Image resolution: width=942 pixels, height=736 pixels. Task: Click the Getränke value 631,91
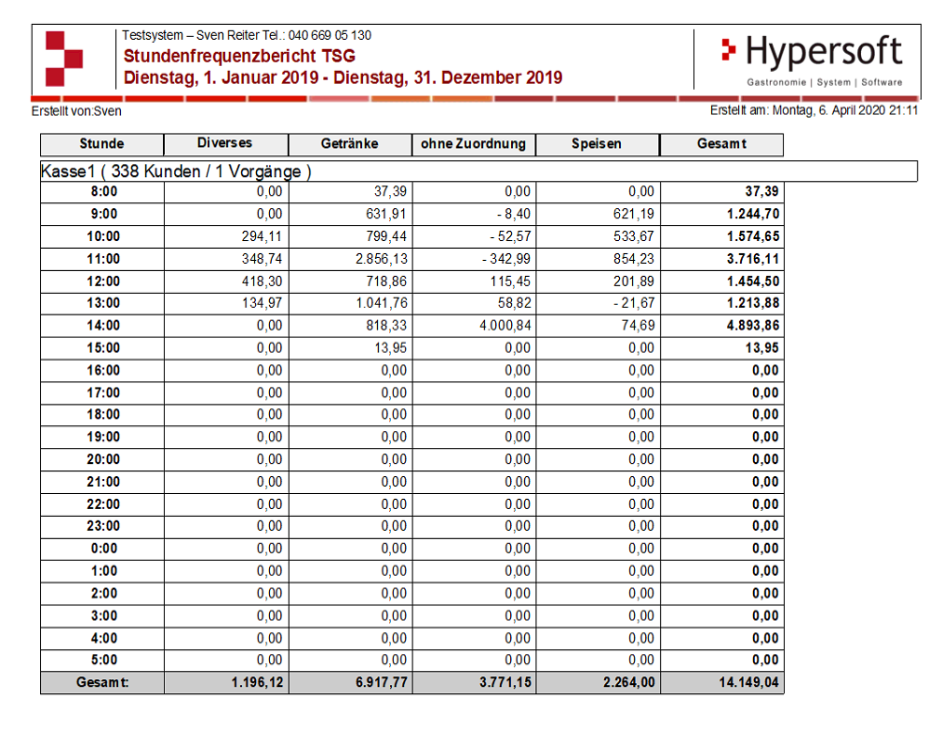(x=386, y=214)
